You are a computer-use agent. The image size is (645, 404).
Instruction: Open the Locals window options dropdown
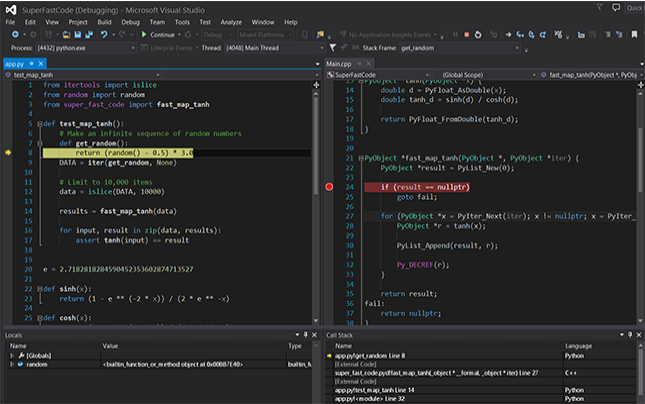click(x=297, y=335)
